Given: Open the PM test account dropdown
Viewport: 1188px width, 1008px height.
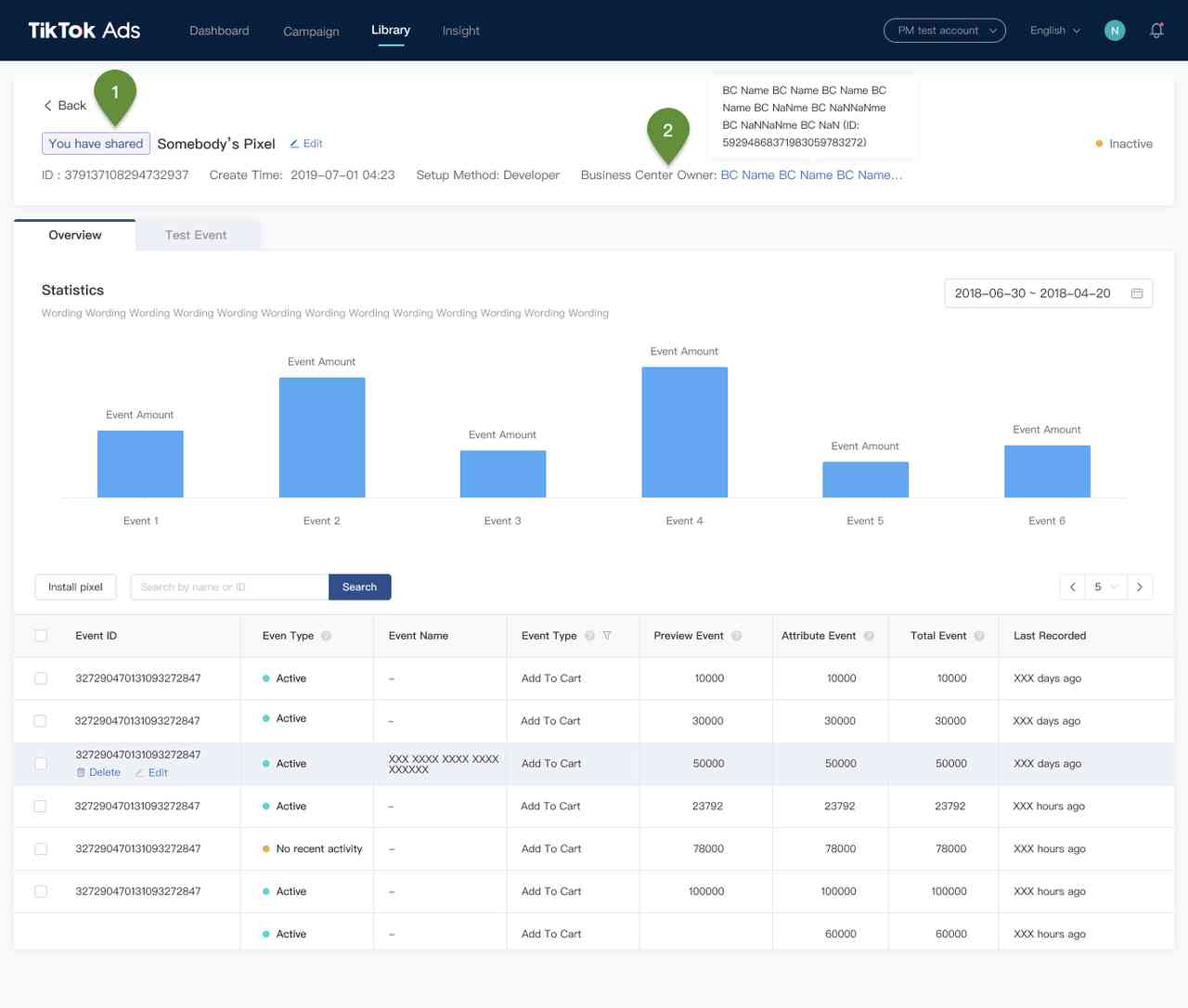Looking at the screenshot, I should [944, 31].
